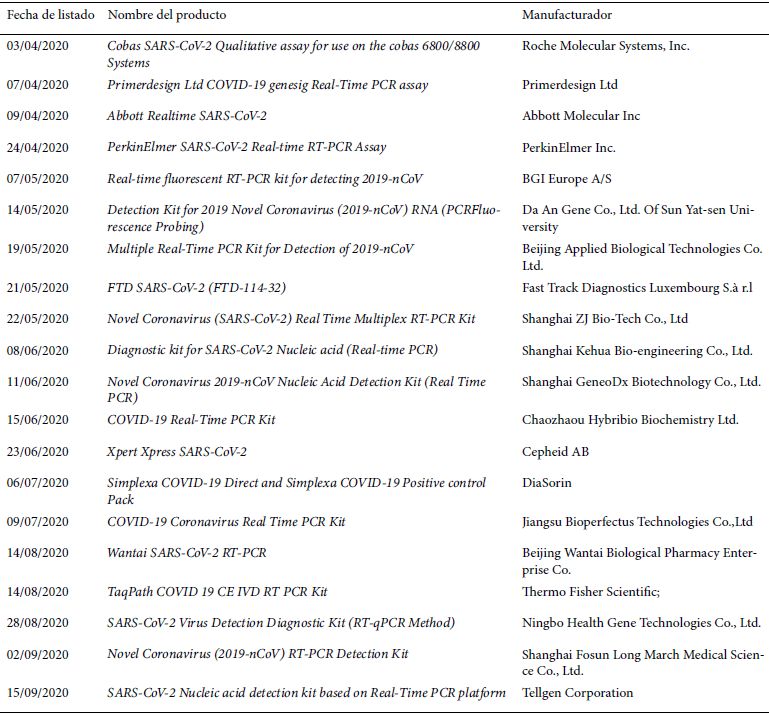Select the date 15/06/2020

coord(38,420)
